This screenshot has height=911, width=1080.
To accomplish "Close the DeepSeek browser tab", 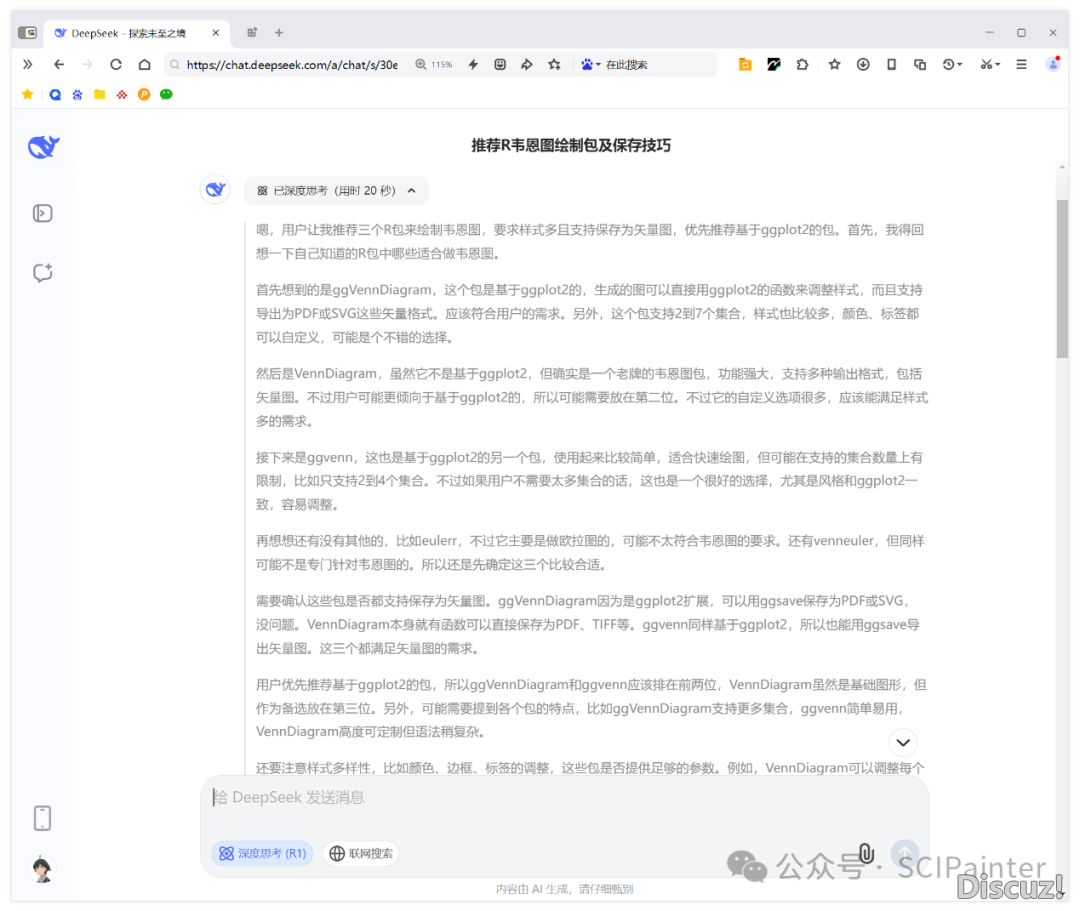I will [216, 33].
